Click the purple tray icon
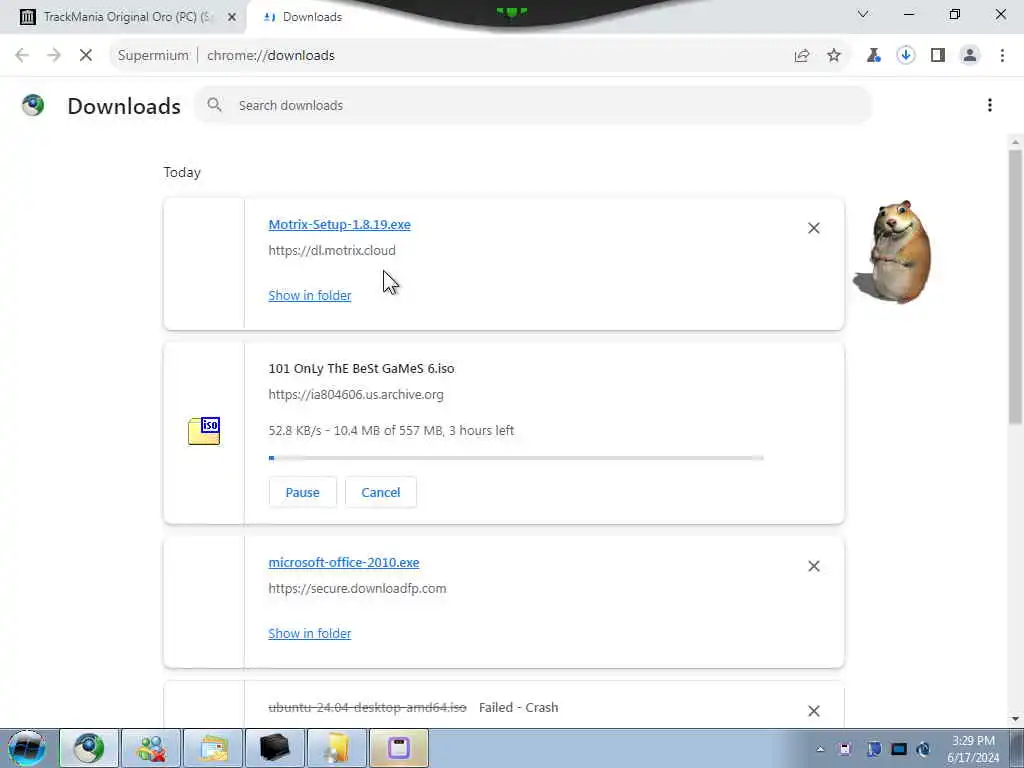Image resolution: width=1024 pixels, height=768 pixels. coord(845,749)
